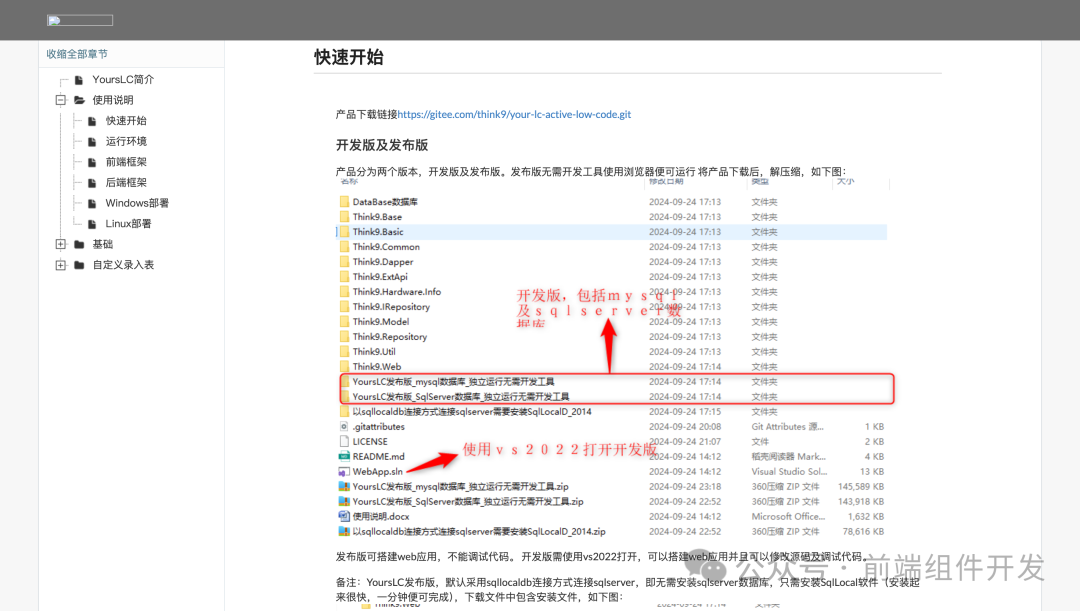Click the document icon beside Linux部署
The height and width of the screenshot is (611, 1080).
pos(92,225)
